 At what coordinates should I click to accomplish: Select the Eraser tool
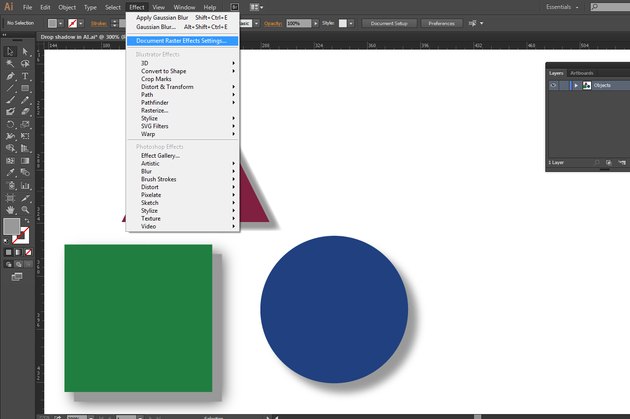25,112
